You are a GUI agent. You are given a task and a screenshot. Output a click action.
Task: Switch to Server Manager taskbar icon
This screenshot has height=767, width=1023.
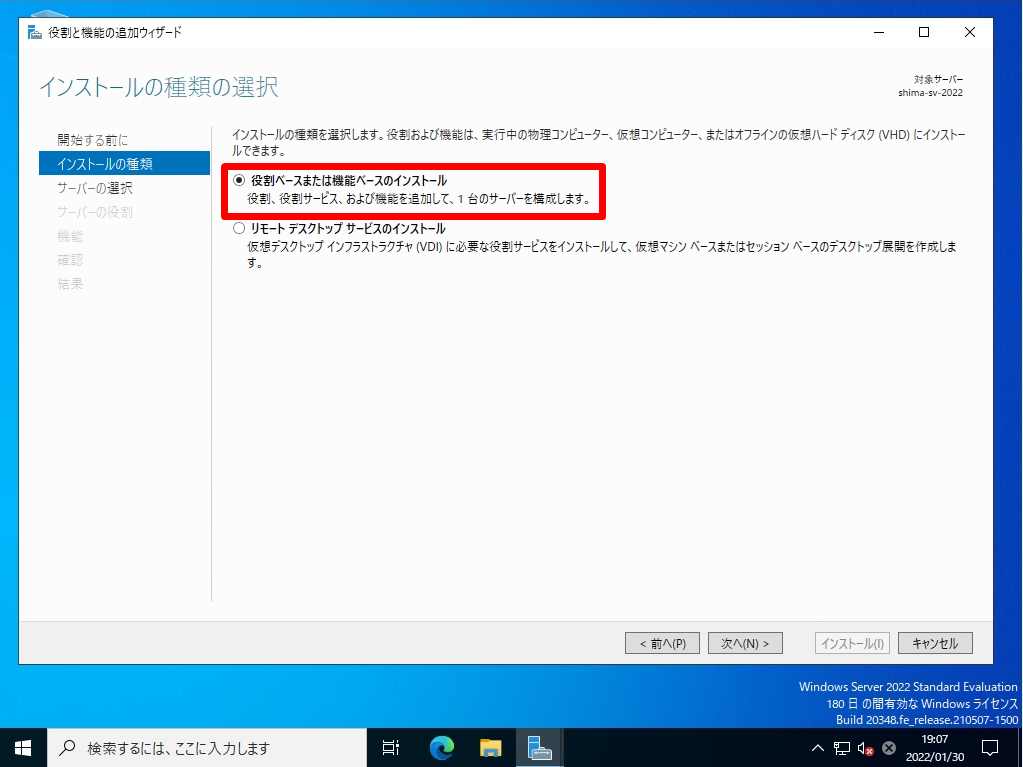pyautogui.click(x=540, y=747)
